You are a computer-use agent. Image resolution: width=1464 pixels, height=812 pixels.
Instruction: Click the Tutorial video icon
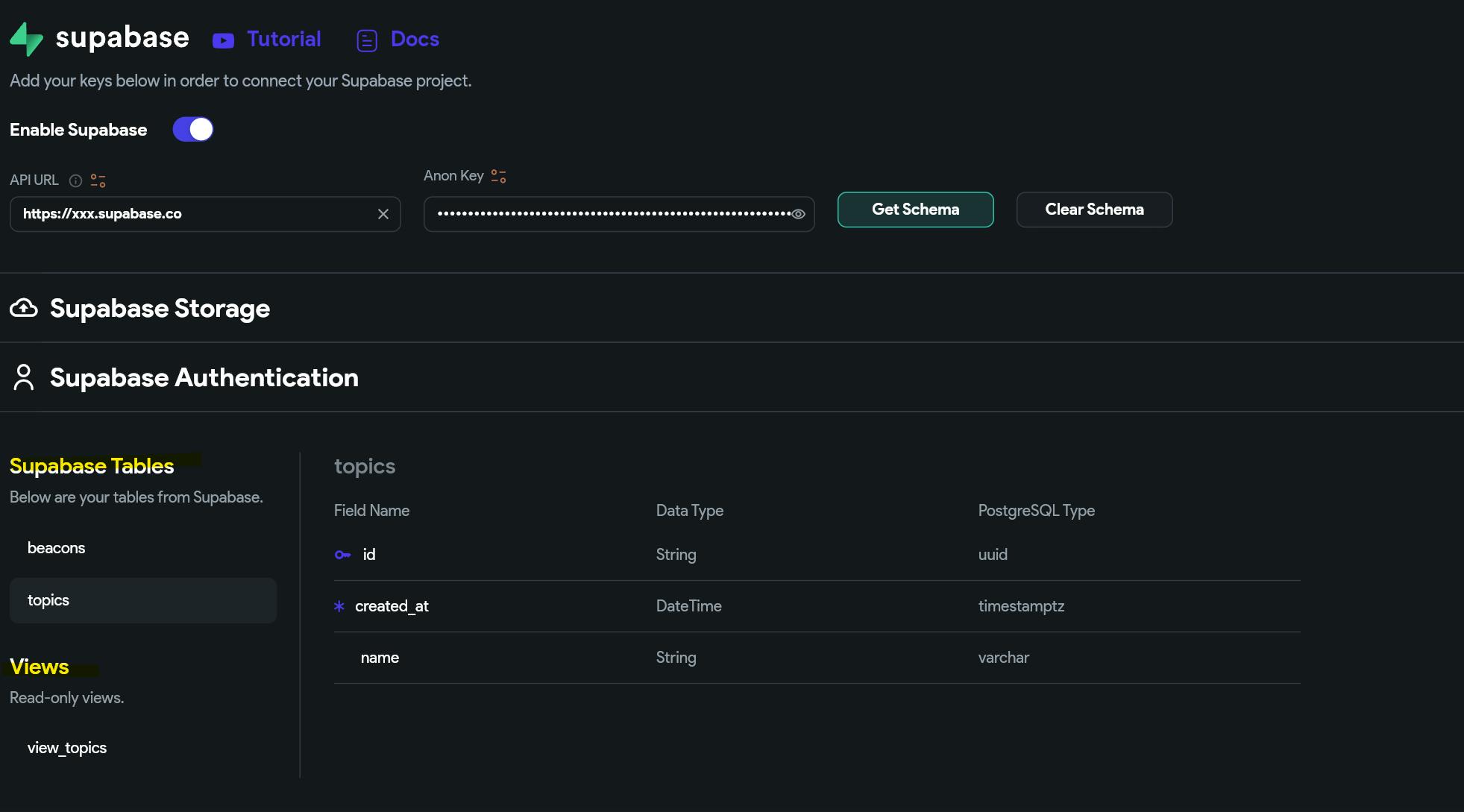click(x=223, y=40)
